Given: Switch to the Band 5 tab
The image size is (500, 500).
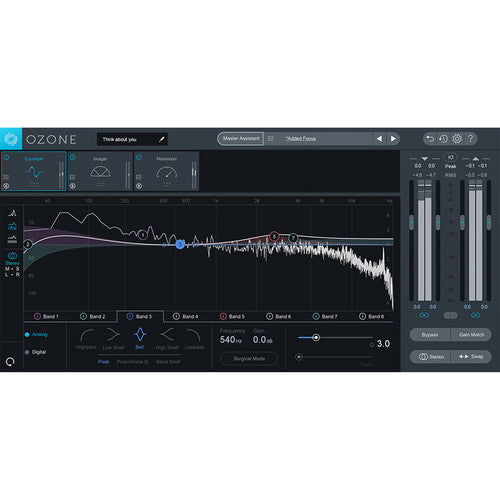Looking at the screenshot, I should click(x=232, y=316).
